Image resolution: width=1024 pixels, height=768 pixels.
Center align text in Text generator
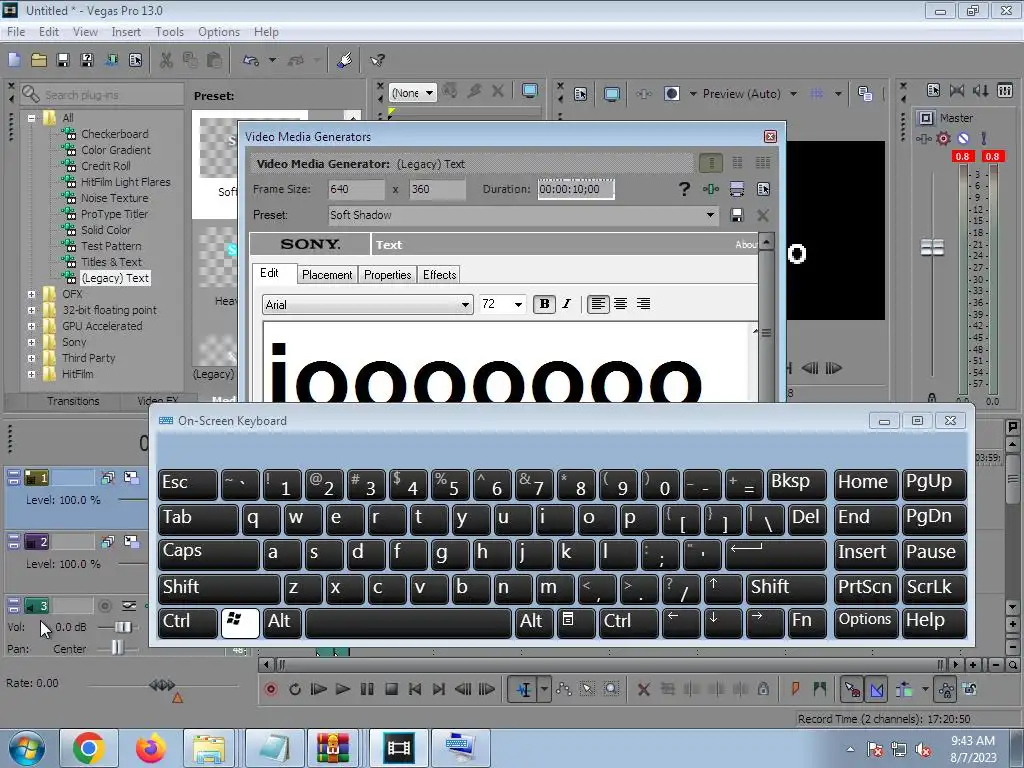coord(620,304)
